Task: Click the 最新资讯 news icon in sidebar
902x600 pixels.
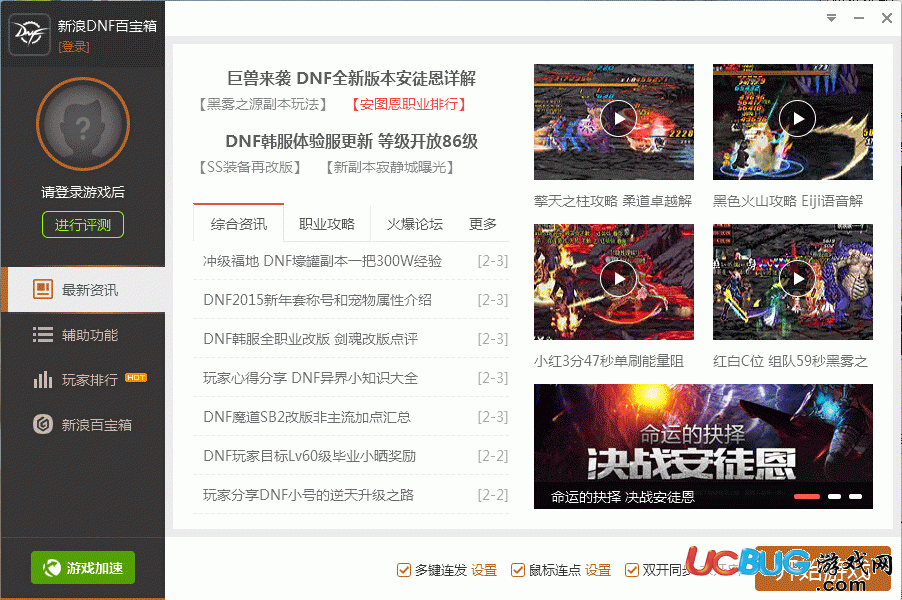Action: 43,289
